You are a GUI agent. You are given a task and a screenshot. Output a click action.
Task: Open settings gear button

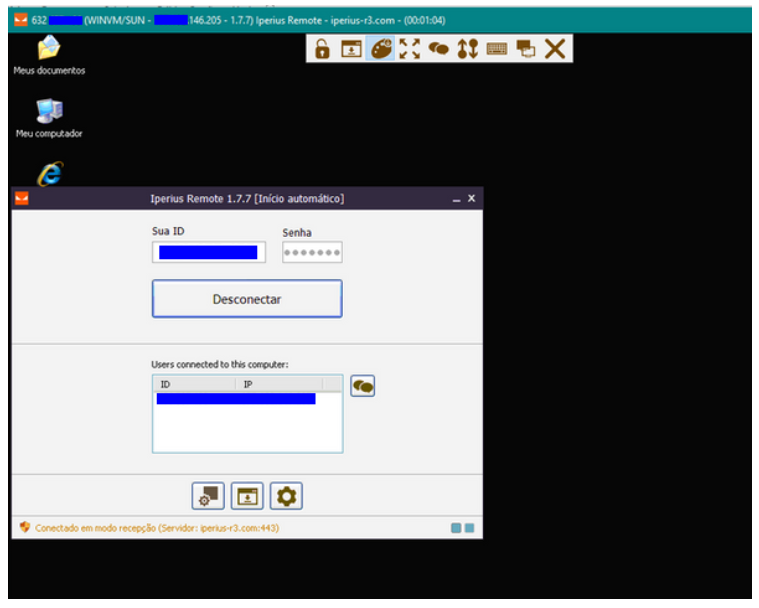tap(286, 496)
